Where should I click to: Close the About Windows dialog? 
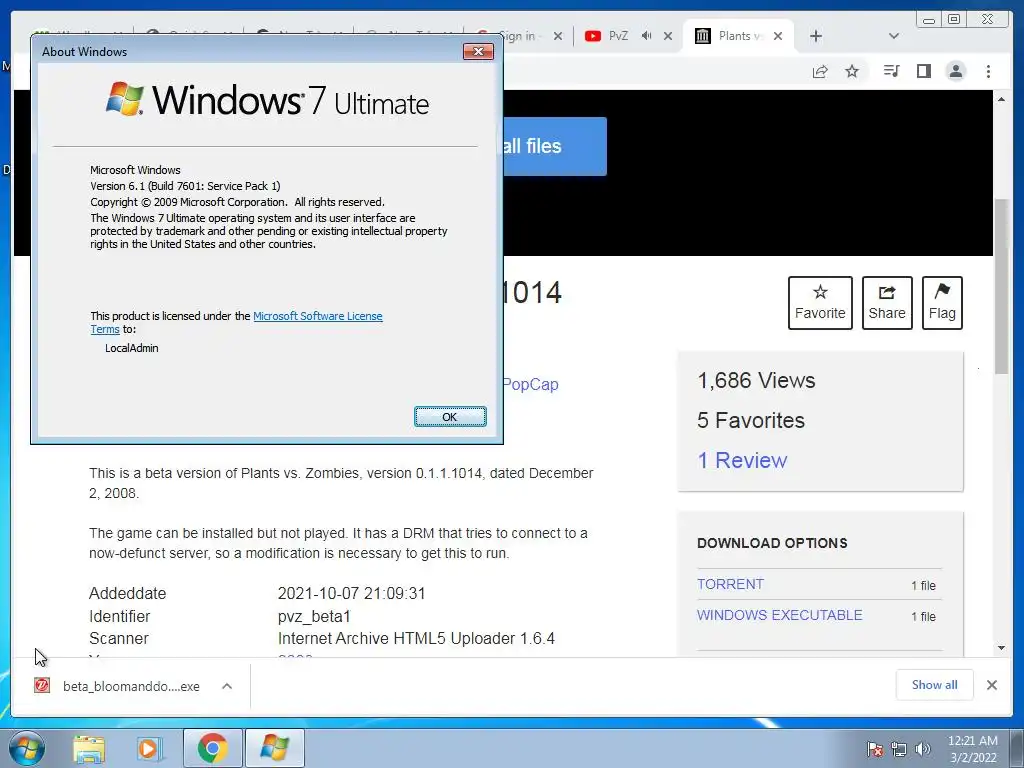pos(478,52)
